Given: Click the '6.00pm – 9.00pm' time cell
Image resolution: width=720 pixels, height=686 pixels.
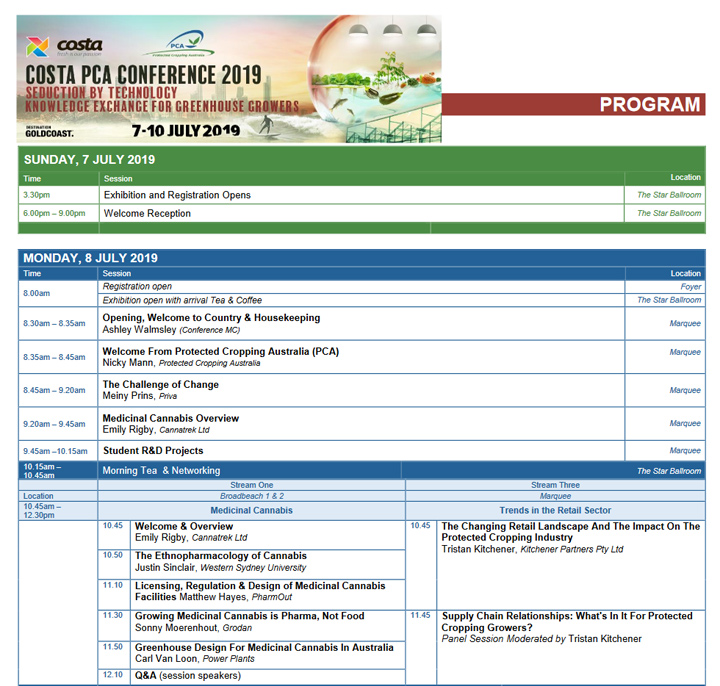Looking at the screenshot, I should click(58, 214).
